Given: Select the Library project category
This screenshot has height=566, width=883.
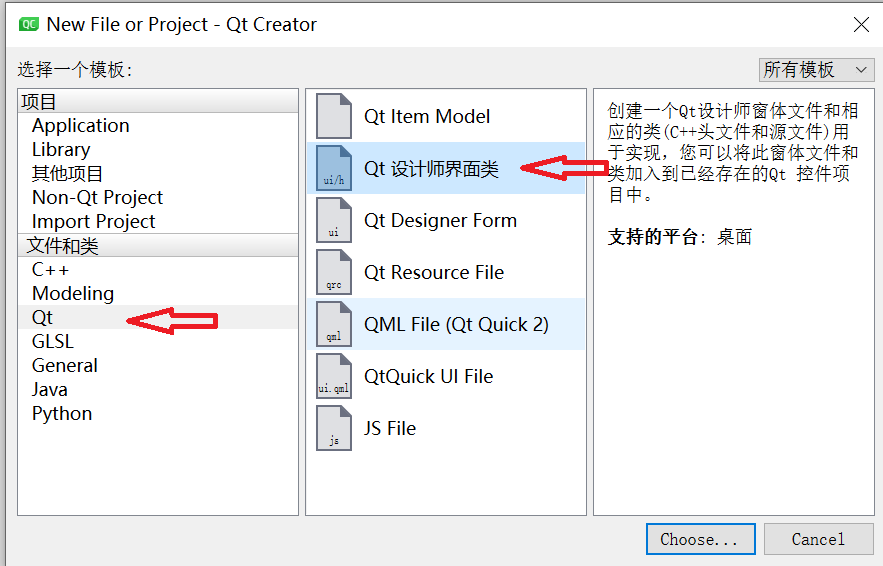Looking at the screenshot, I should 61,150.
